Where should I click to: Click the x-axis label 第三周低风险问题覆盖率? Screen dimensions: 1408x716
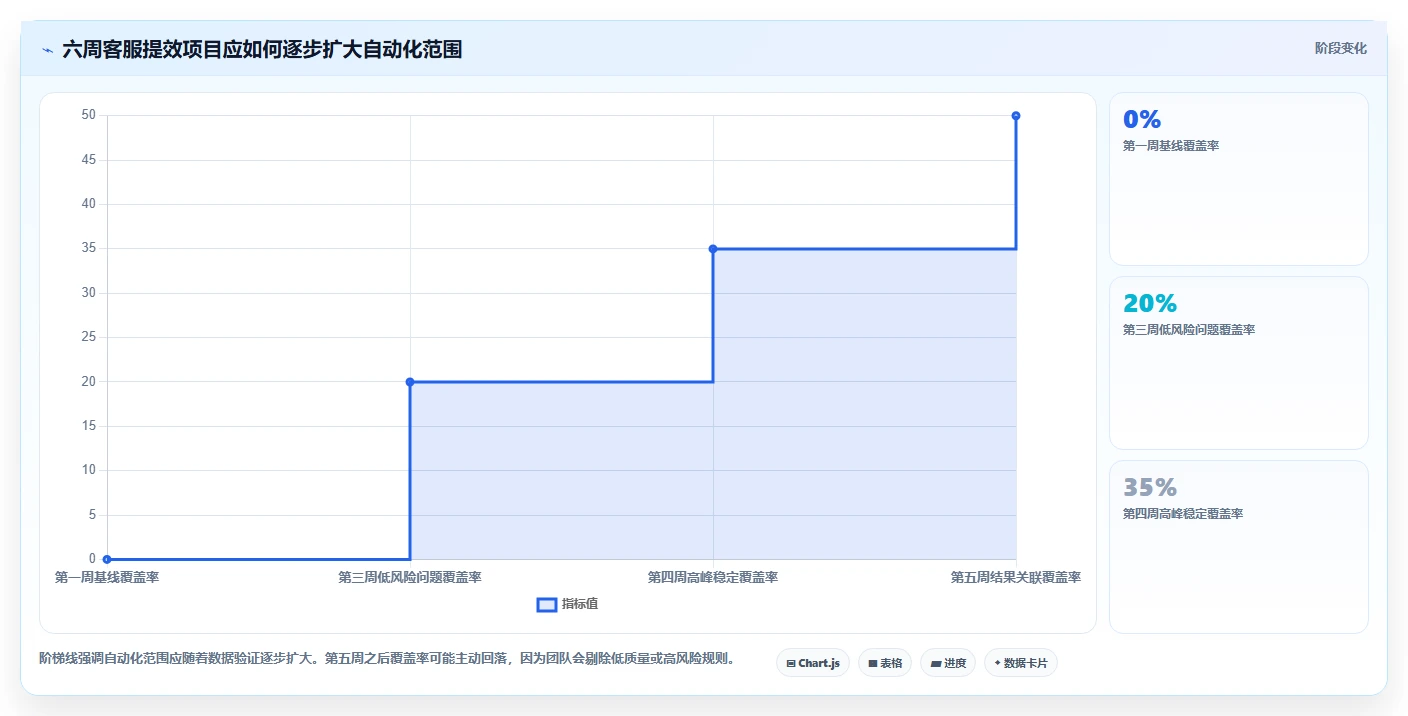pyautogui.click(x=410, y=577)
